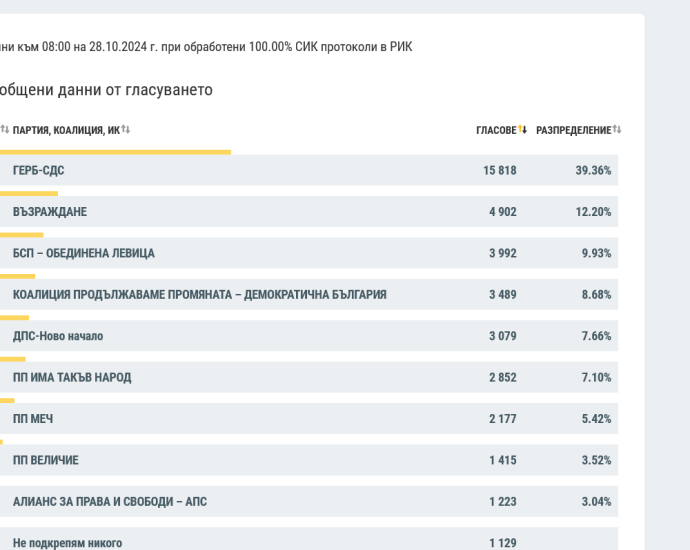Click the 3.52% share value

[x=596, y=460]
